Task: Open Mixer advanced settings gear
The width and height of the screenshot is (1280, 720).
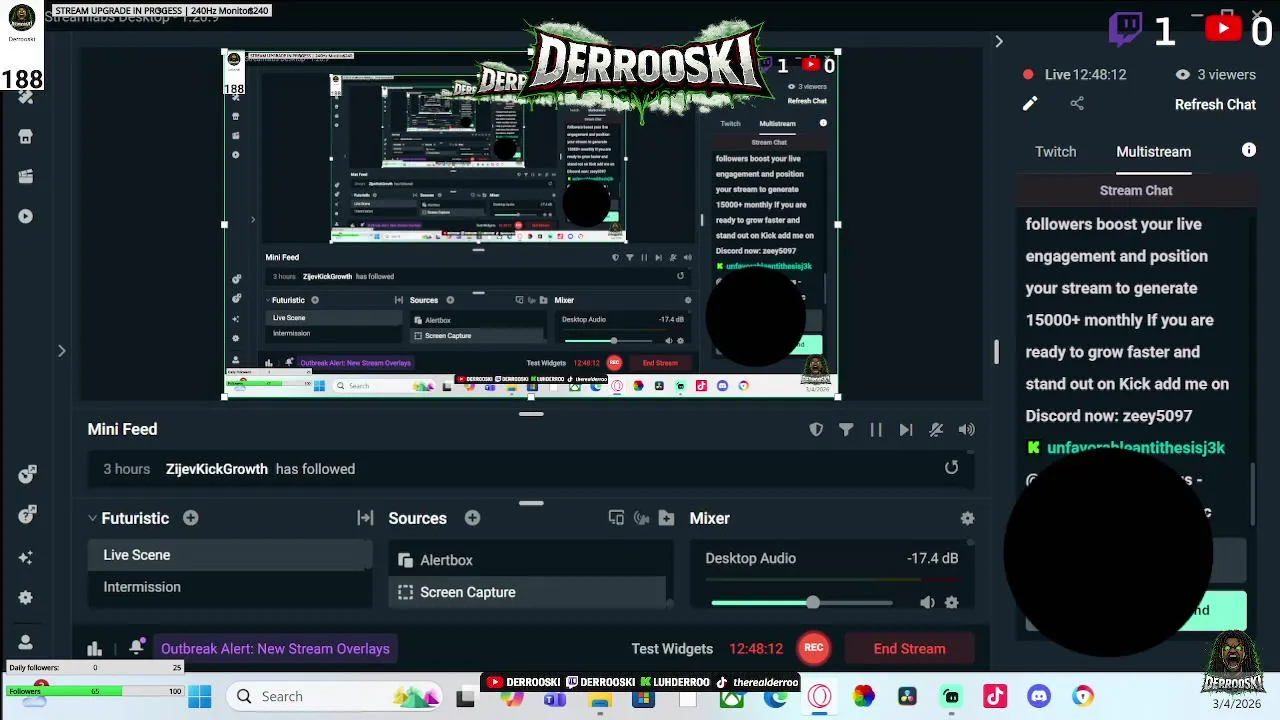Action: pyautogui.click(x=967, y=518)
